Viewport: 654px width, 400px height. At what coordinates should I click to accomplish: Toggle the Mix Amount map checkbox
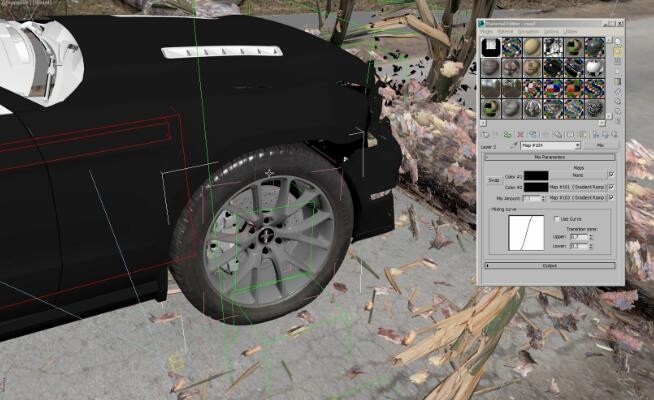click(611, 197)
